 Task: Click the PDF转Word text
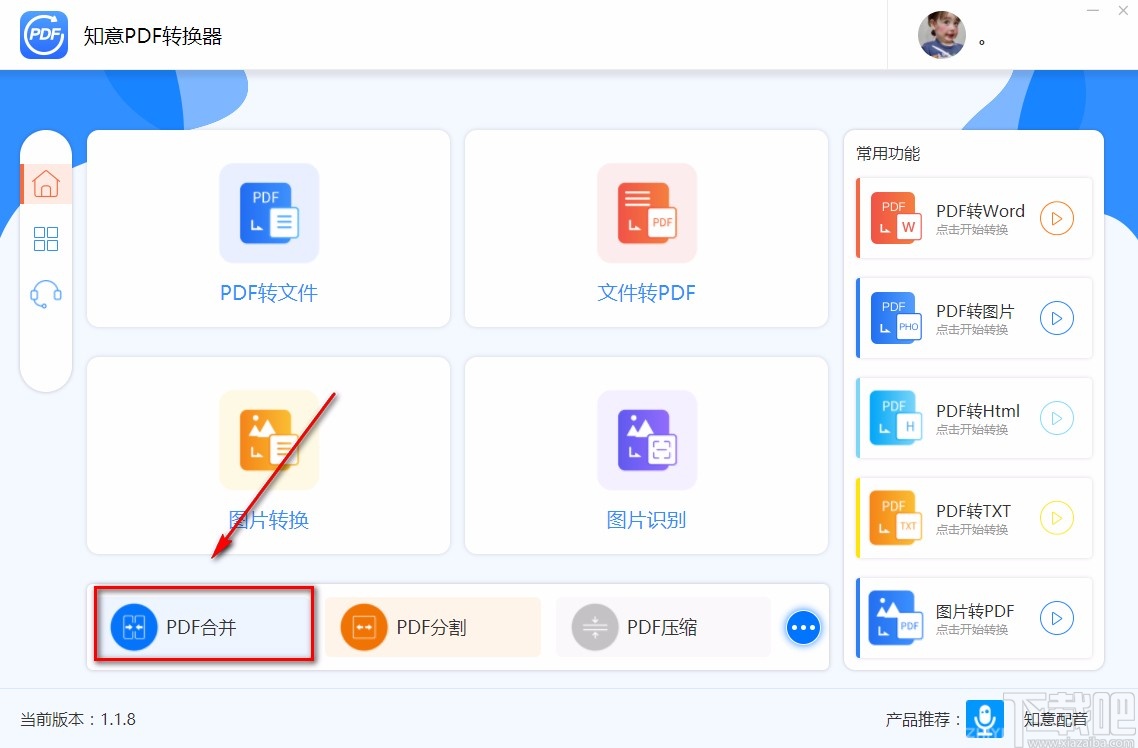tap(981, 211)
